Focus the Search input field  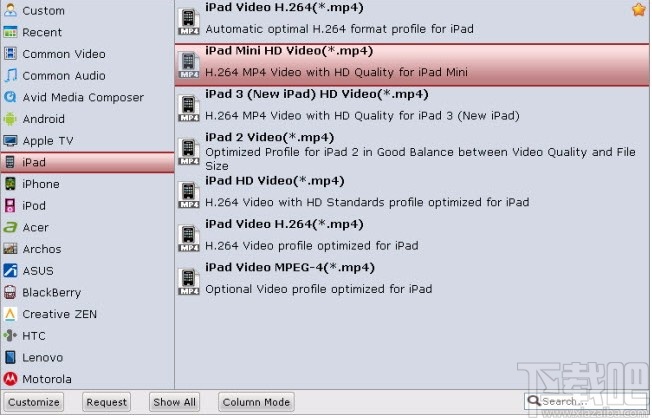pyautogui.click(x=586, y=401)
